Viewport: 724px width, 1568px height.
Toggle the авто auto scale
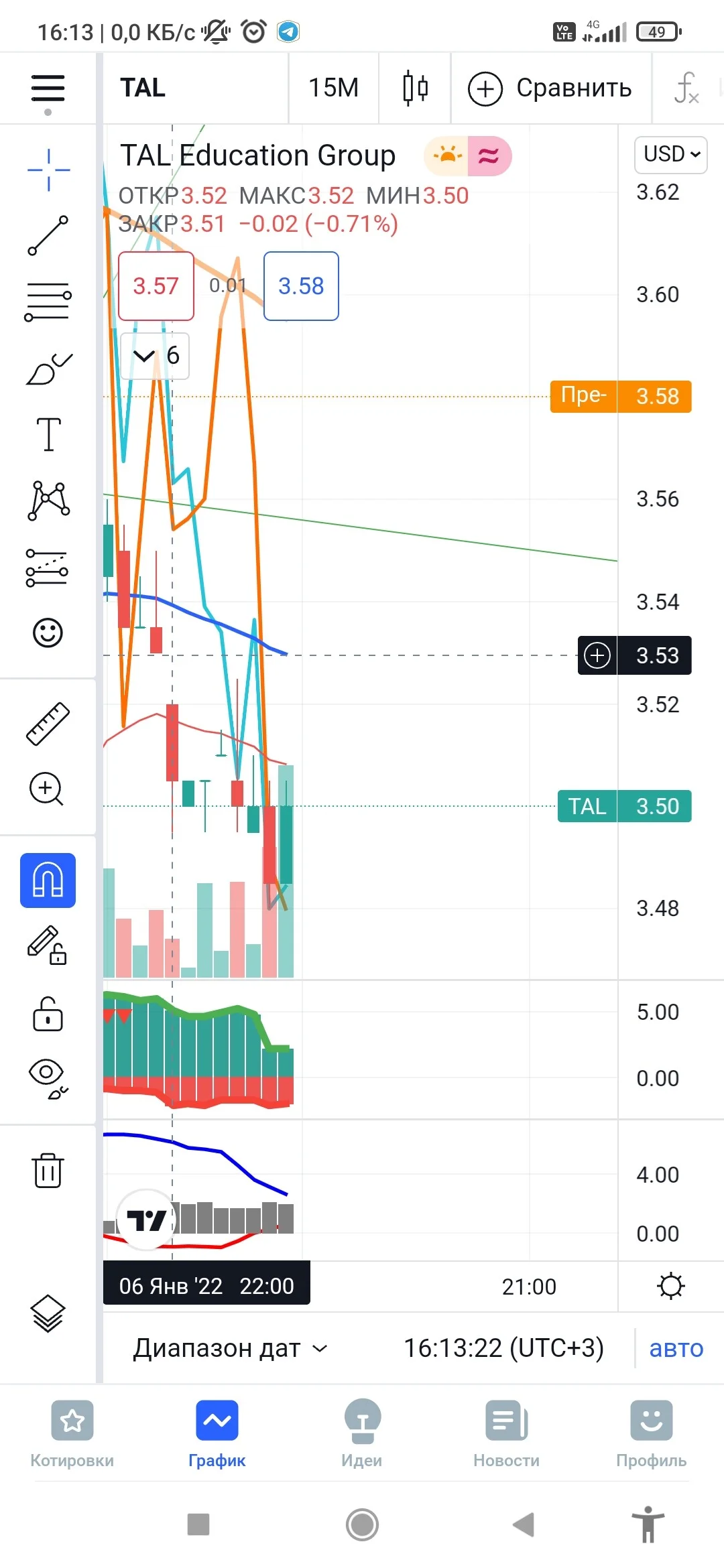pyautogui.click(x=676, y=1348)
